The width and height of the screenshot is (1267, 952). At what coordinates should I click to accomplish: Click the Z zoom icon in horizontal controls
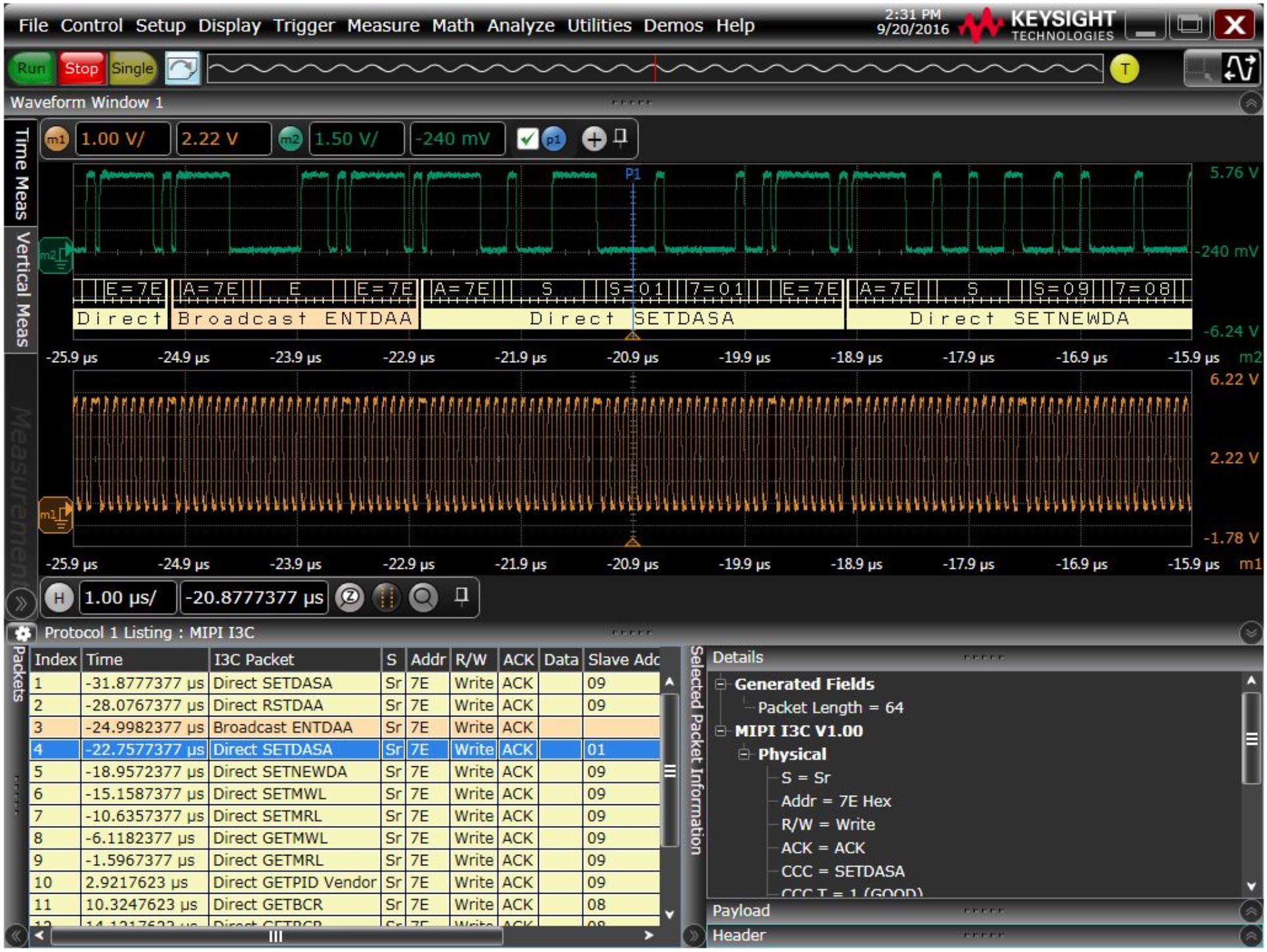pos(351,598)
